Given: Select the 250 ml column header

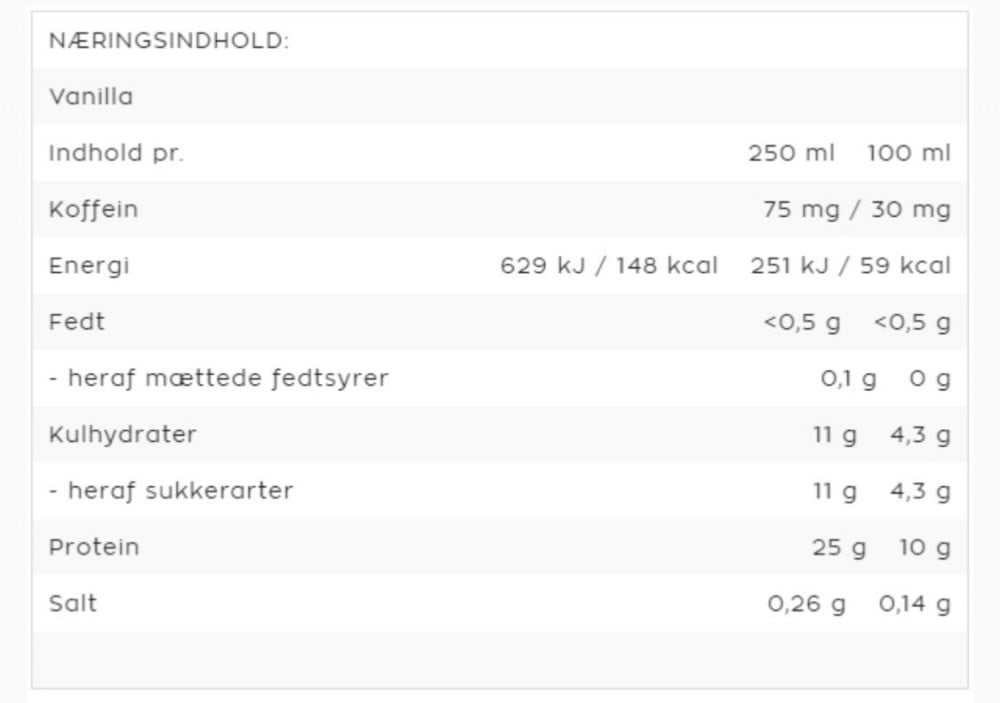Looking at the screenshot, I should tap(791, 153).
